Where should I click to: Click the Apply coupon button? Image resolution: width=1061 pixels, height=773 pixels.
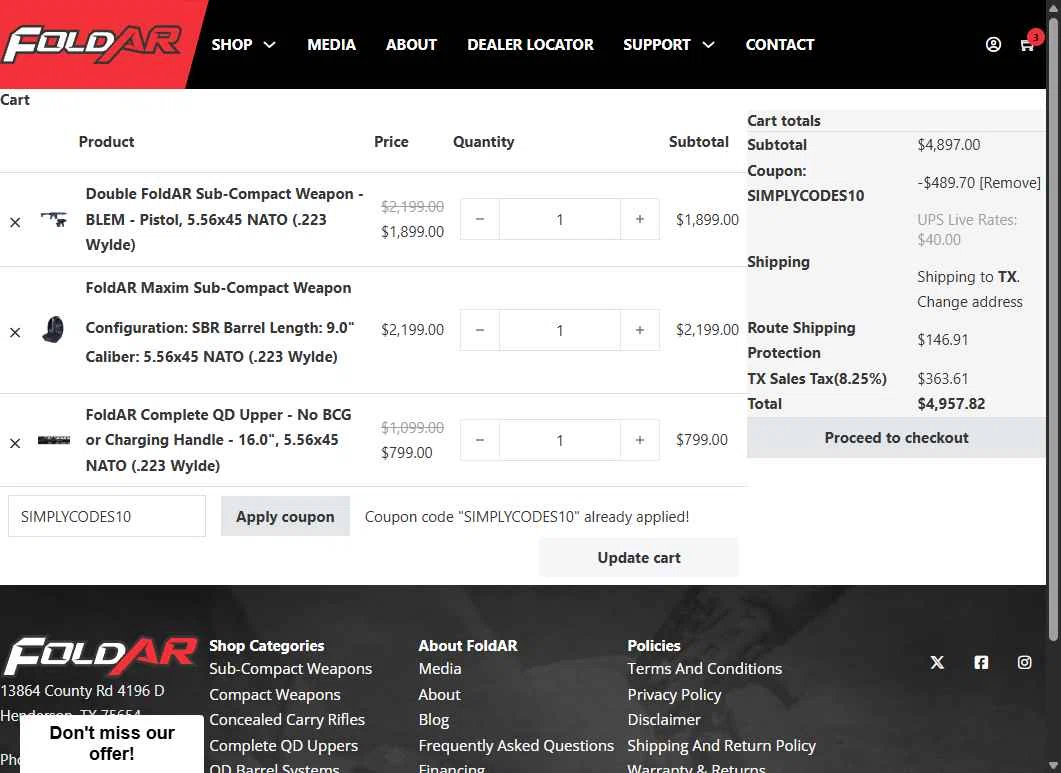(x=285, y=516)
